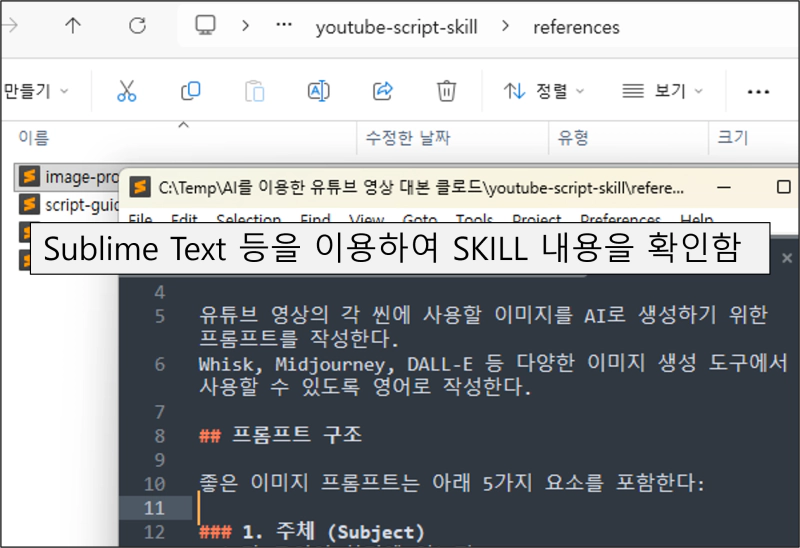This screenshot has width=800, height=548.
Task: Click the Delete trash can icon
Action: [x=446, y=91]
